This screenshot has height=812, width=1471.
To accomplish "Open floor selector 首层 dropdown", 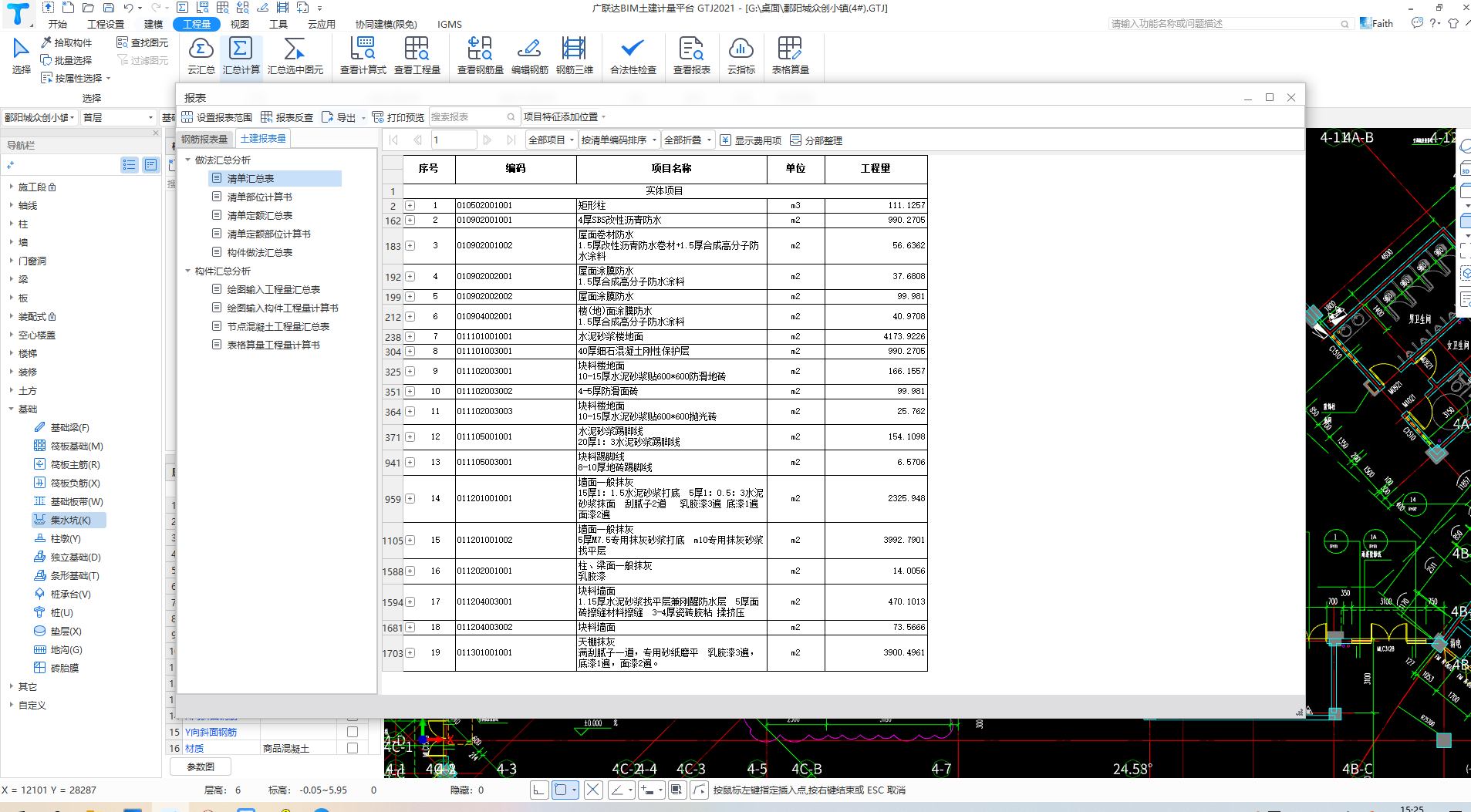I will (119, 117).
